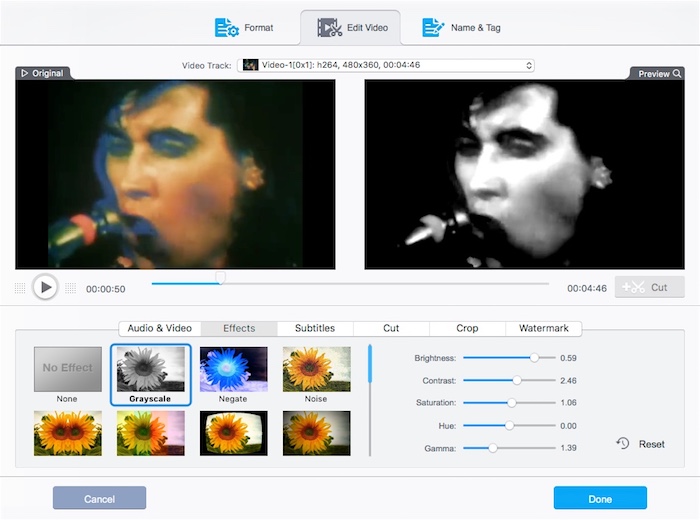Click the Edit Video filmstrip scissors icon

pyautogui.click(x=329, y=28)
